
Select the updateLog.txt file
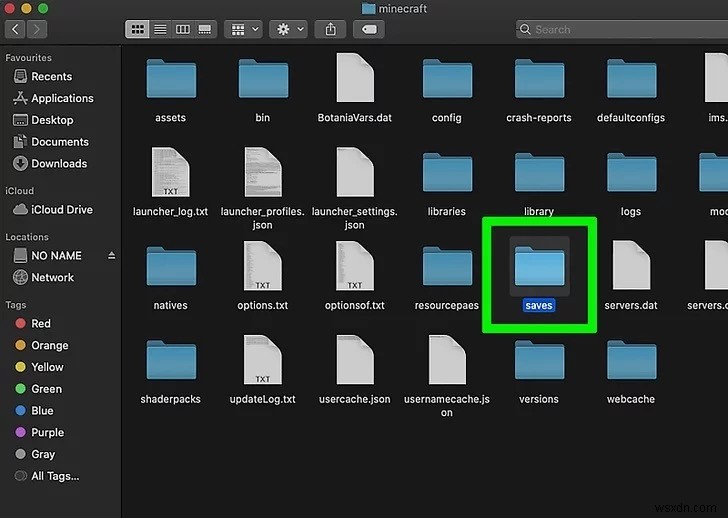pos(263,360)
